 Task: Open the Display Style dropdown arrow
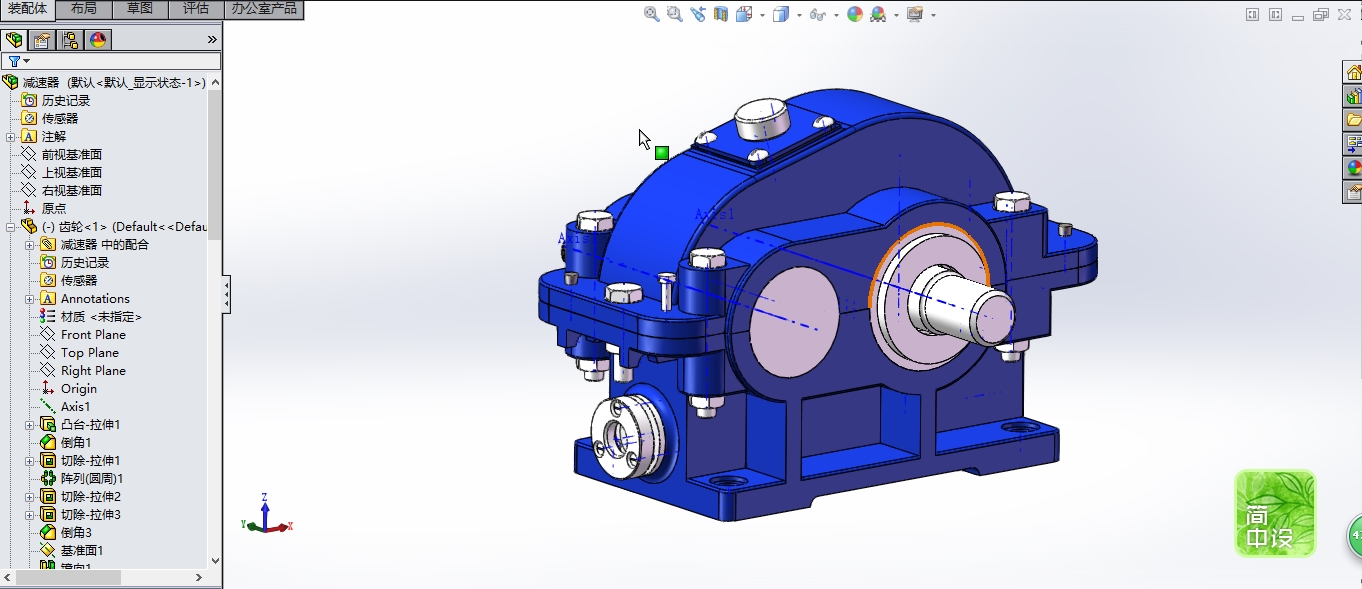[799, 15]
